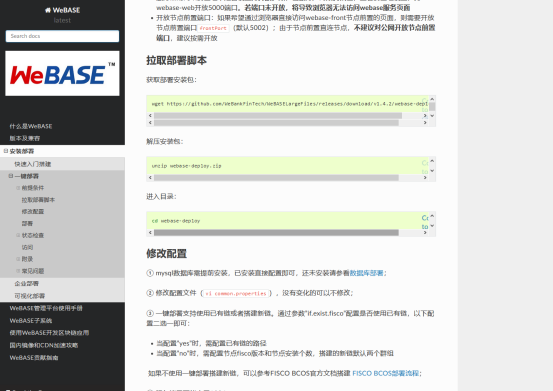Click the scroll-left arrow under the cd command
553x391 pixels.
tap(150, 233)
